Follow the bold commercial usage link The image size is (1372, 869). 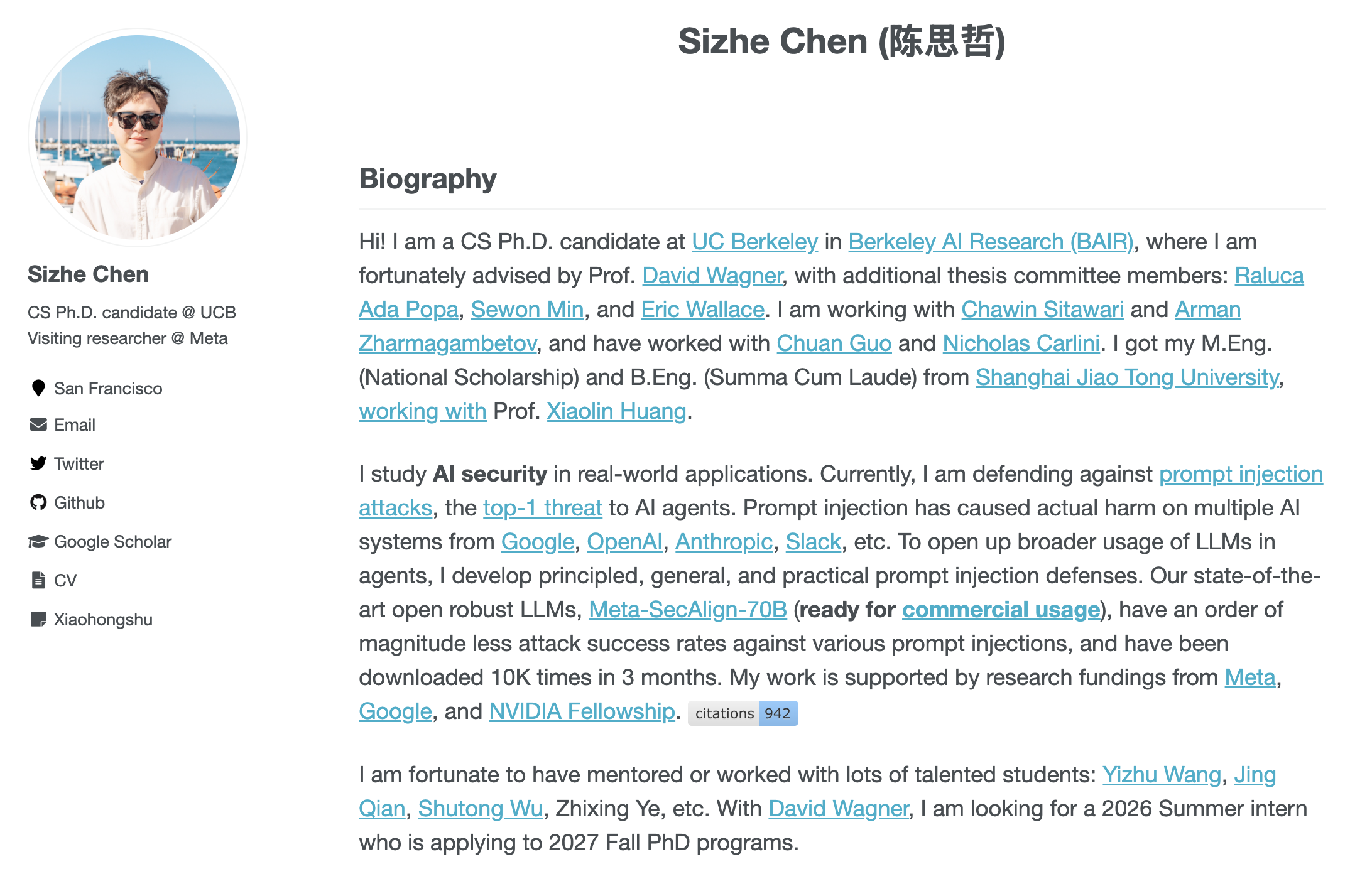pyautogui.click(x=1001, y=610)
